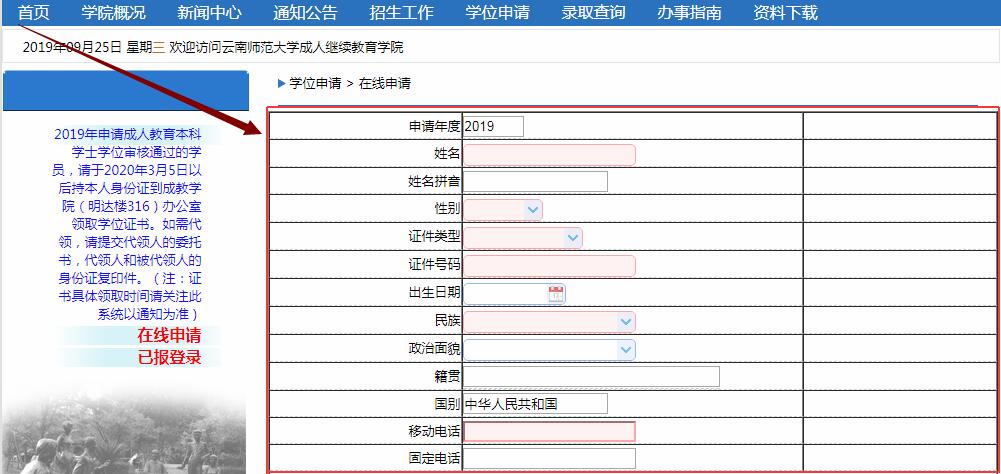Focus the 姓名拼音 pinyin text field

click(x=536, y=181)
